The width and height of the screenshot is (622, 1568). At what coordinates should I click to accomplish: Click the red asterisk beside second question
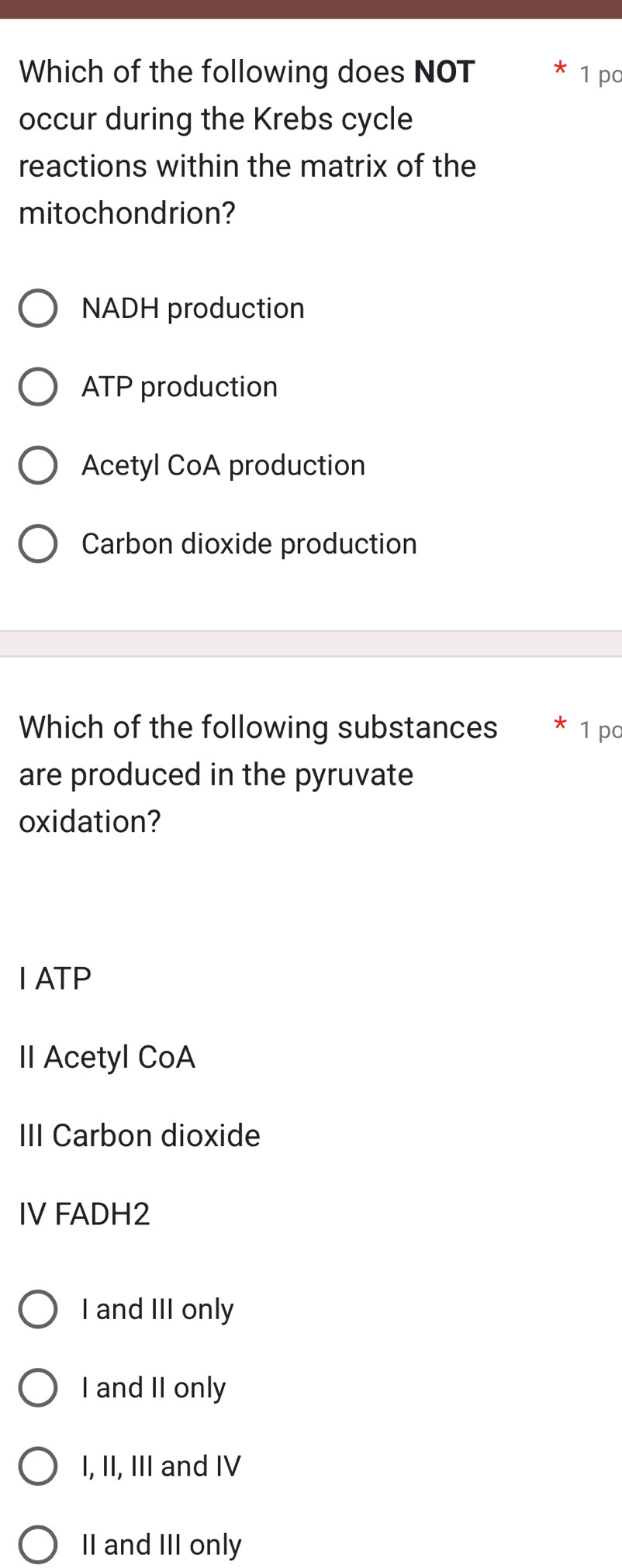click(559, 725)
